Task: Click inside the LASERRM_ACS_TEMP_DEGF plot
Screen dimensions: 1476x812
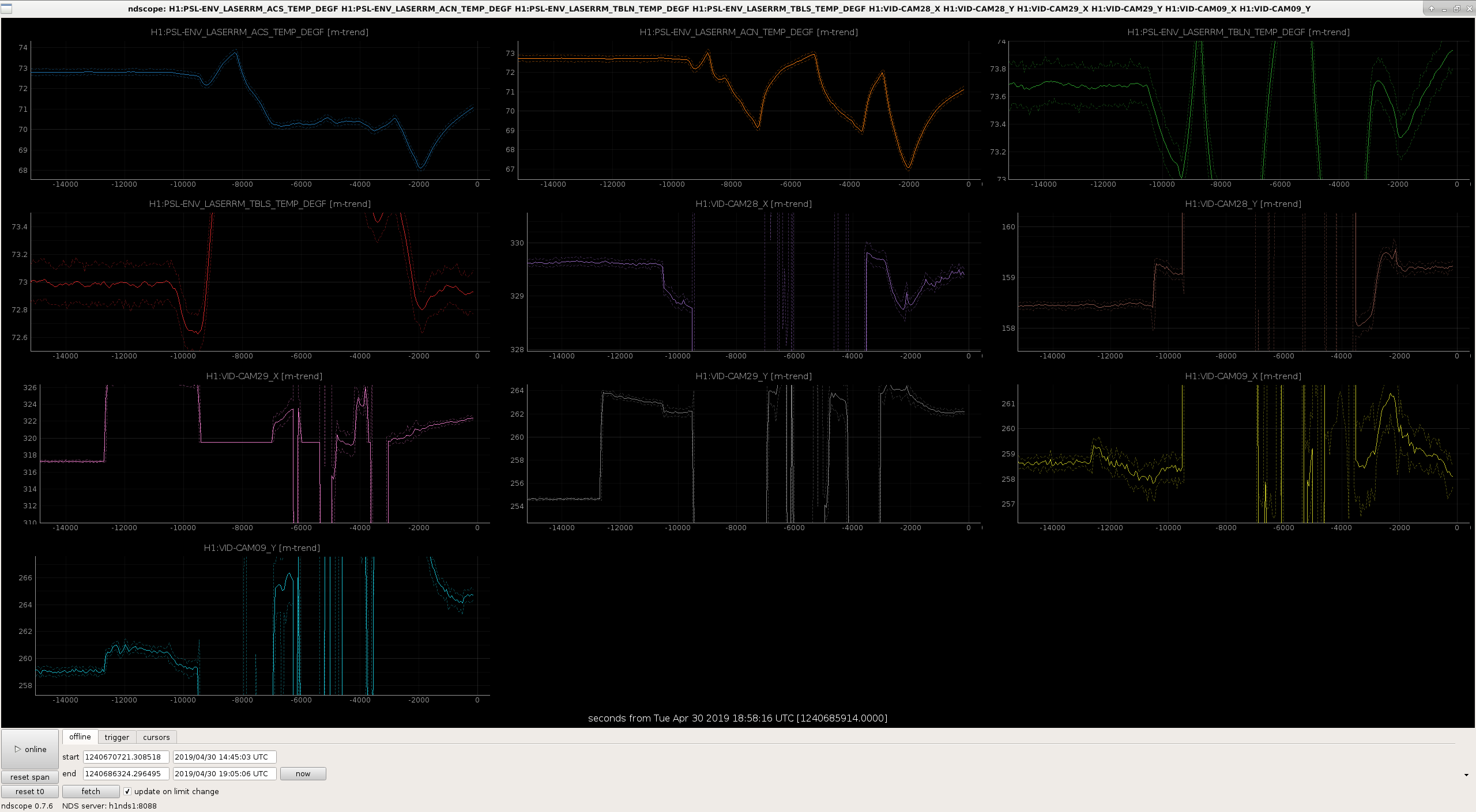Action: point(260,109)
